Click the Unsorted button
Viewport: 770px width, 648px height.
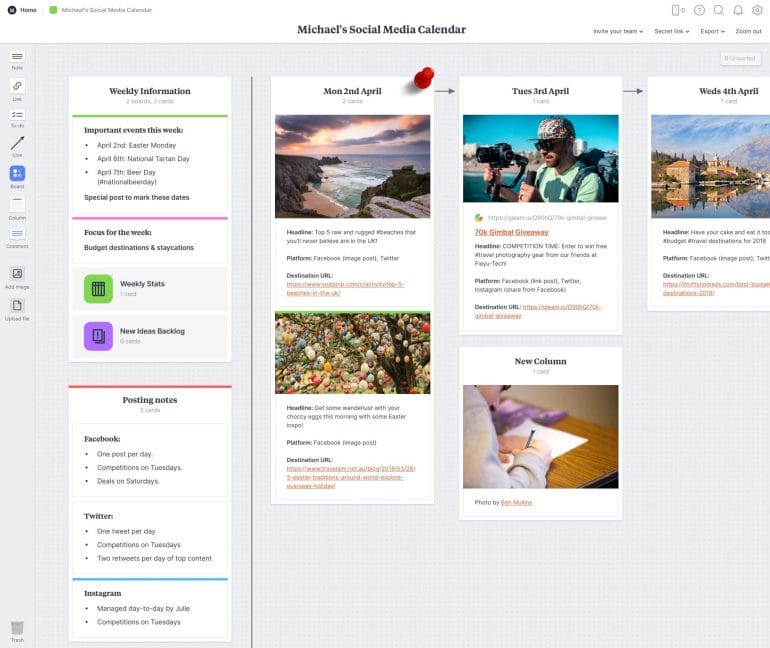pos(740,58)
